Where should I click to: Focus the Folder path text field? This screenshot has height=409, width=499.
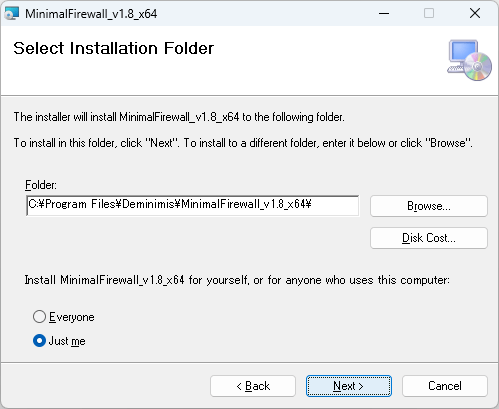(193, 205)
